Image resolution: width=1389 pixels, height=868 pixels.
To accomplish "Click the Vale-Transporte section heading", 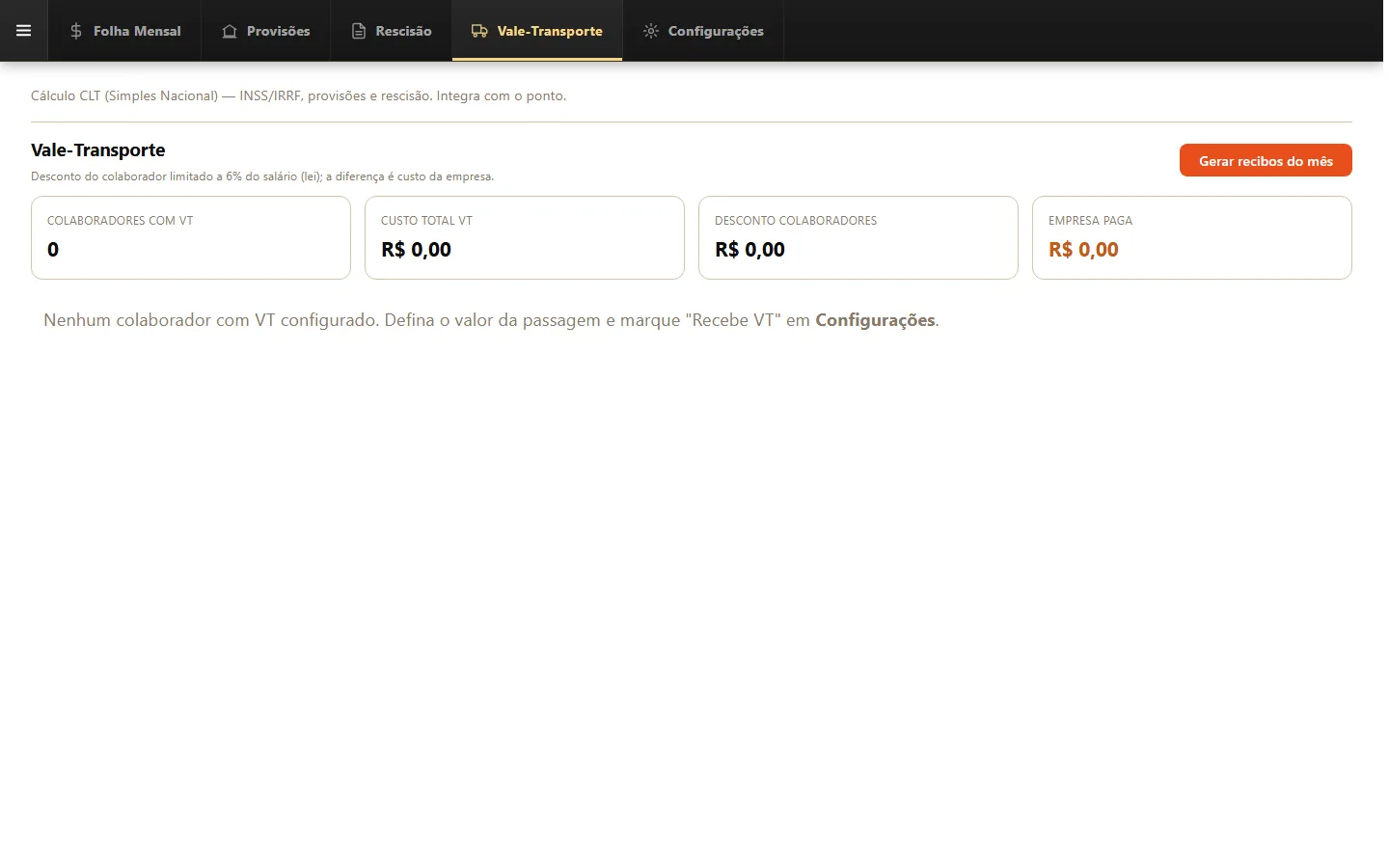I will point(98,150).
